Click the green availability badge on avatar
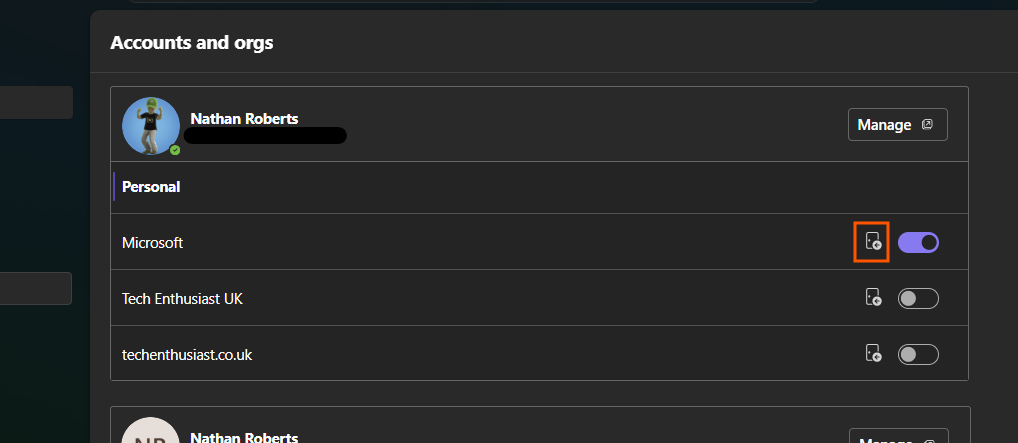 (x=175, y=150)
